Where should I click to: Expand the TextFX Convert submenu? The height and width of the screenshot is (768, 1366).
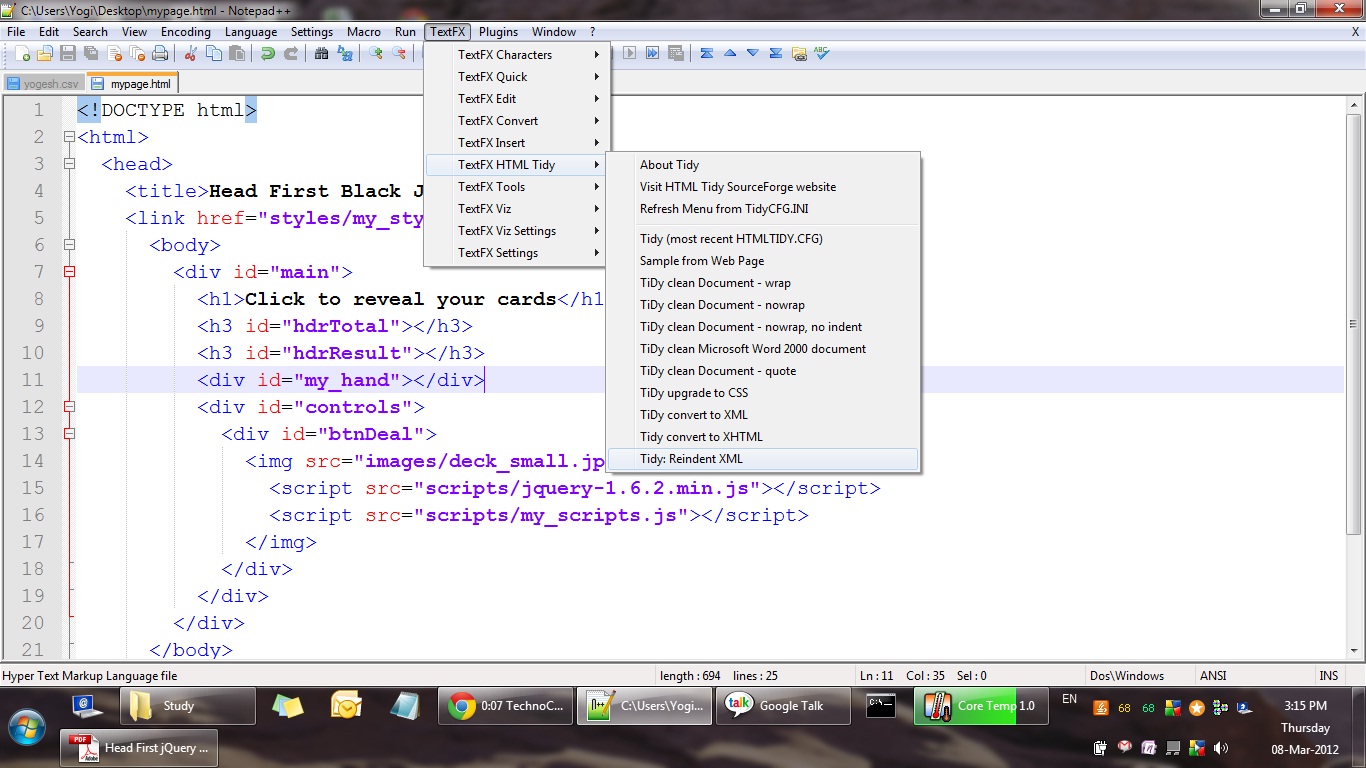500,120
